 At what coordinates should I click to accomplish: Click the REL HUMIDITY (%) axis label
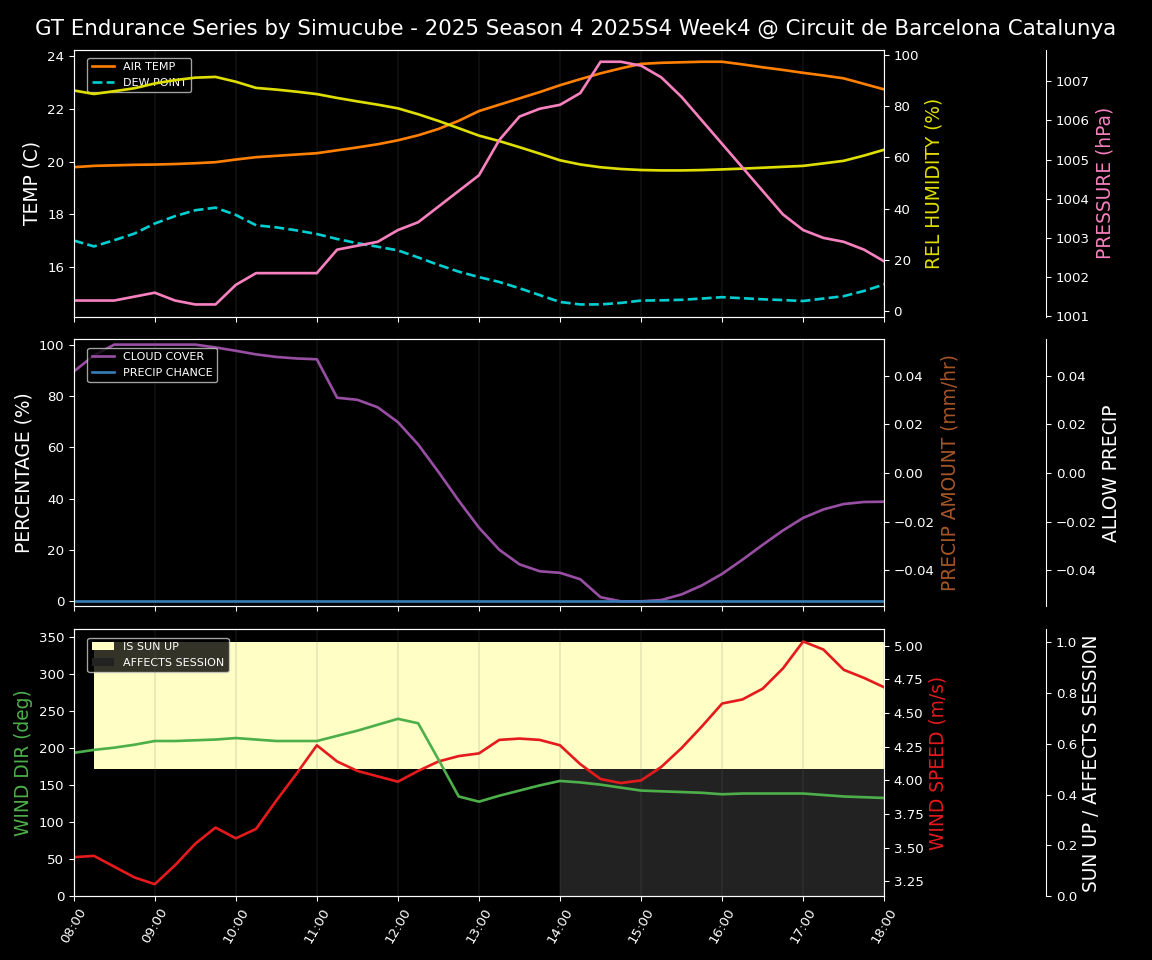coord(933,184)
